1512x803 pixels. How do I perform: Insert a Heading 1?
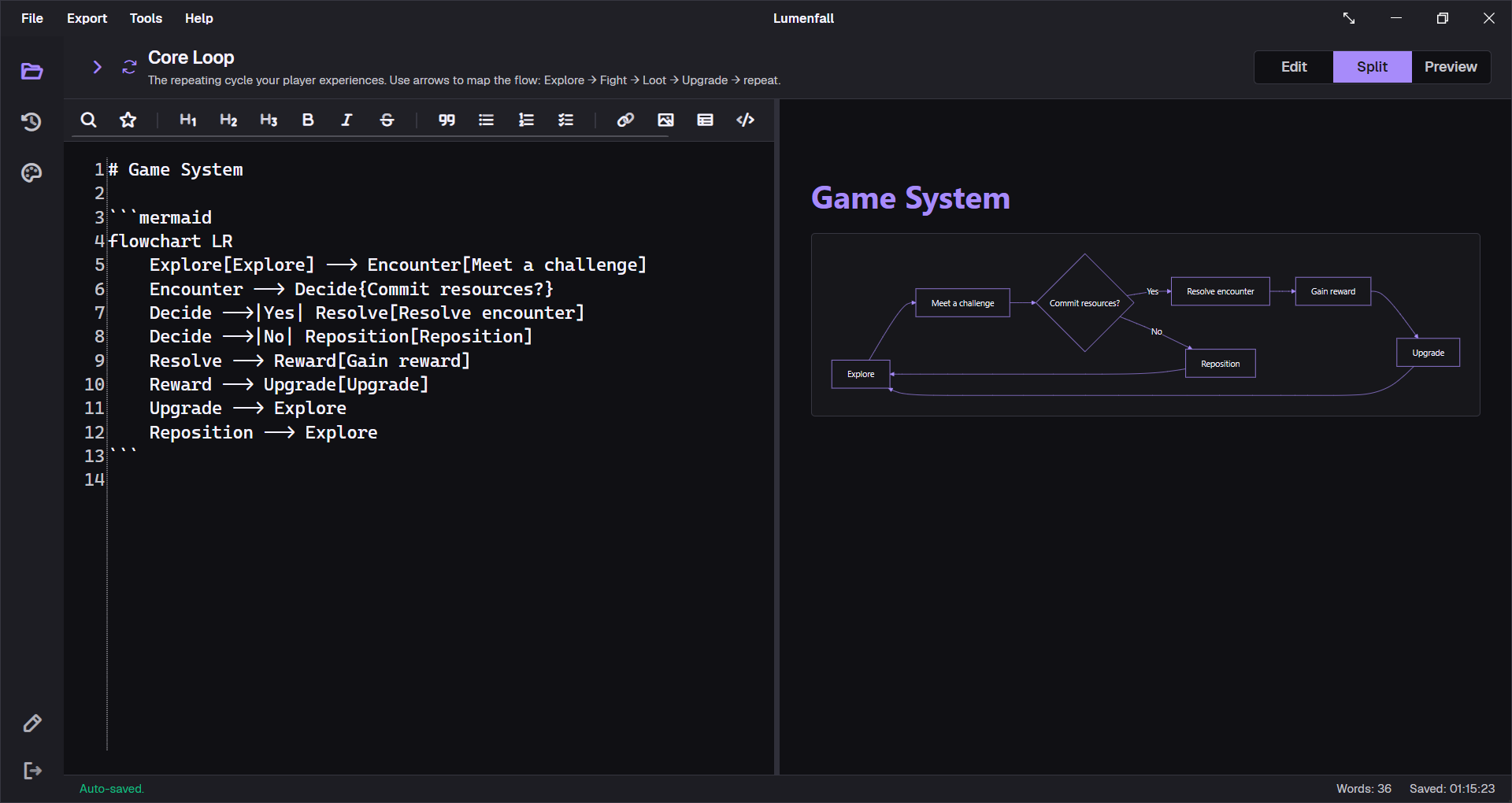click(x=188, y=120)
